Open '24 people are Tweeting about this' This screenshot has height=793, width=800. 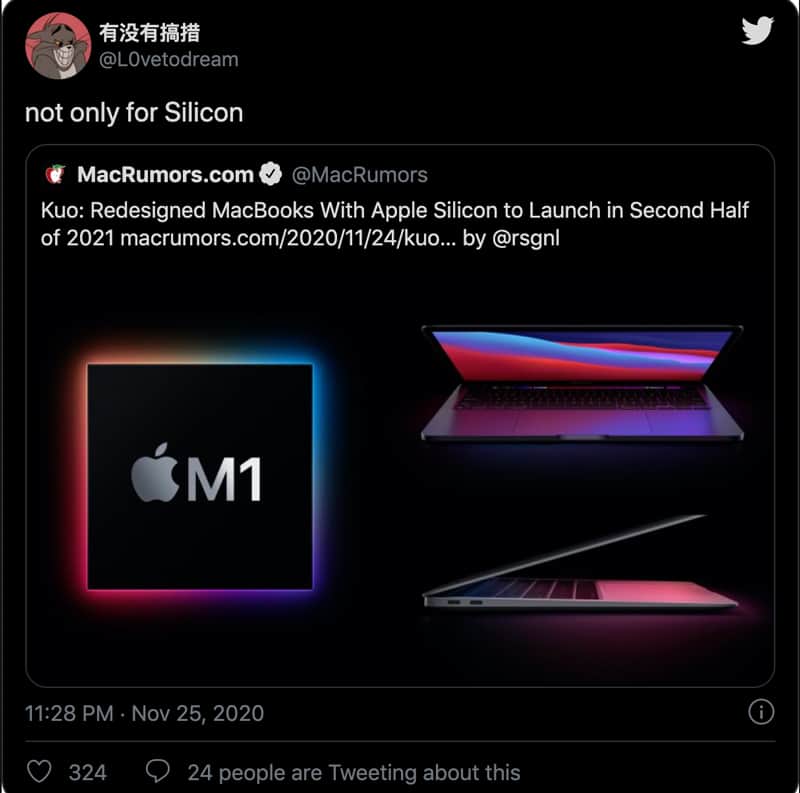click(x=354, y=773)
